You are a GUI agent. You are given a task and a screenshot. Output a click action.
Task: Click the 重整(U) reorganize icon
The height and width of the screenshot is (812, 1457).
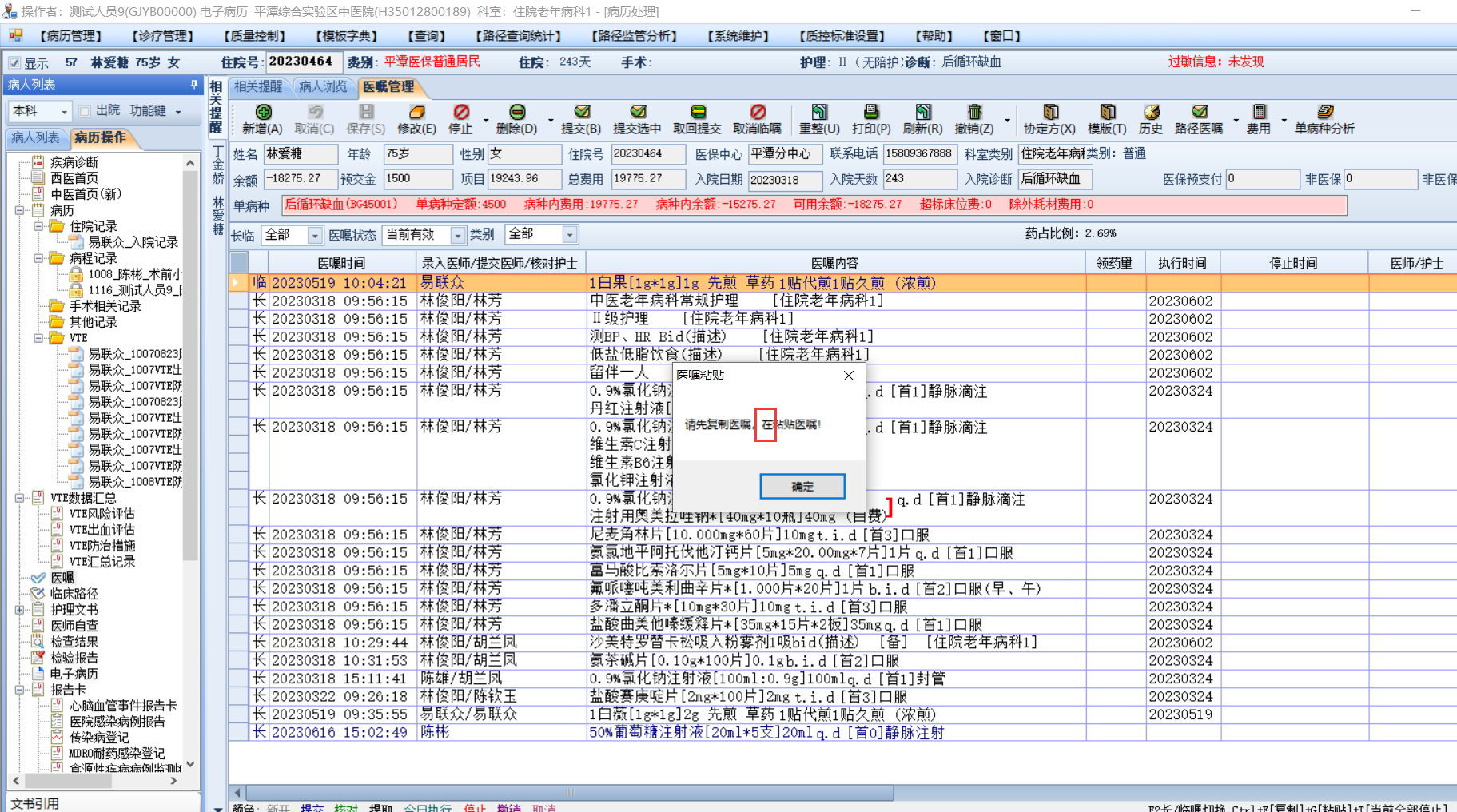(x=819, y=112)
